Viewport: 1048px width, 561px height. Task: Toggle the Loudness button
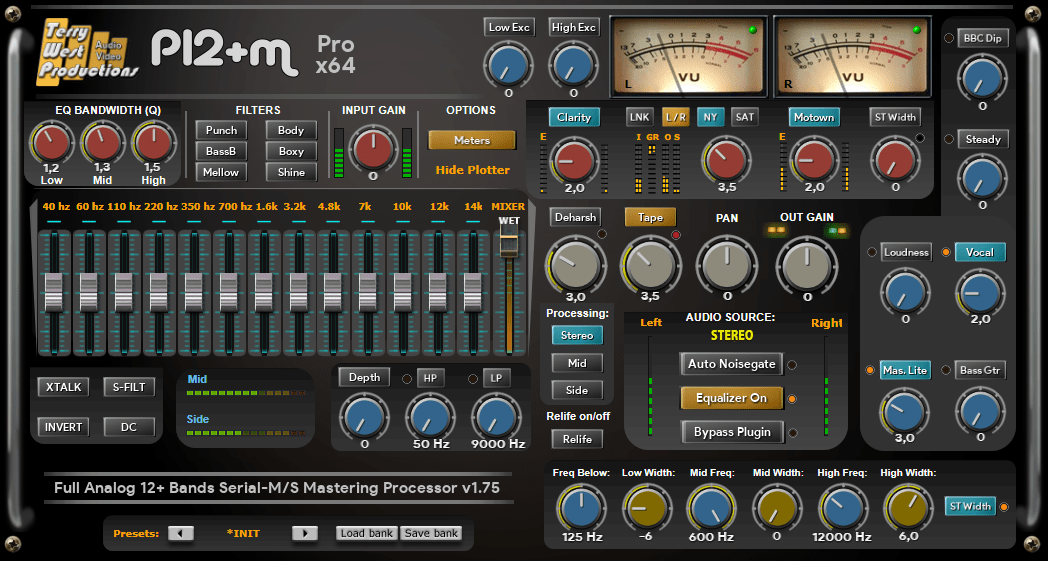tap(906, 252)
